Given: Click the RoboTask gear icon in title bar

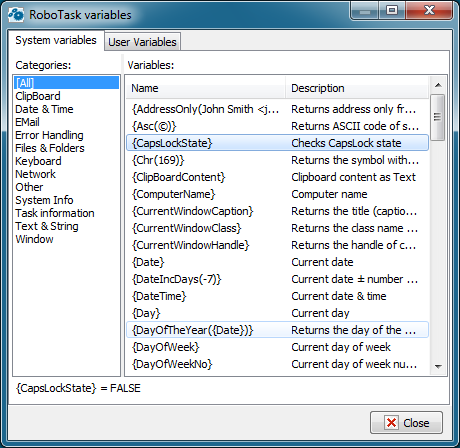Looking at the screenshot, I should point(16,15).
